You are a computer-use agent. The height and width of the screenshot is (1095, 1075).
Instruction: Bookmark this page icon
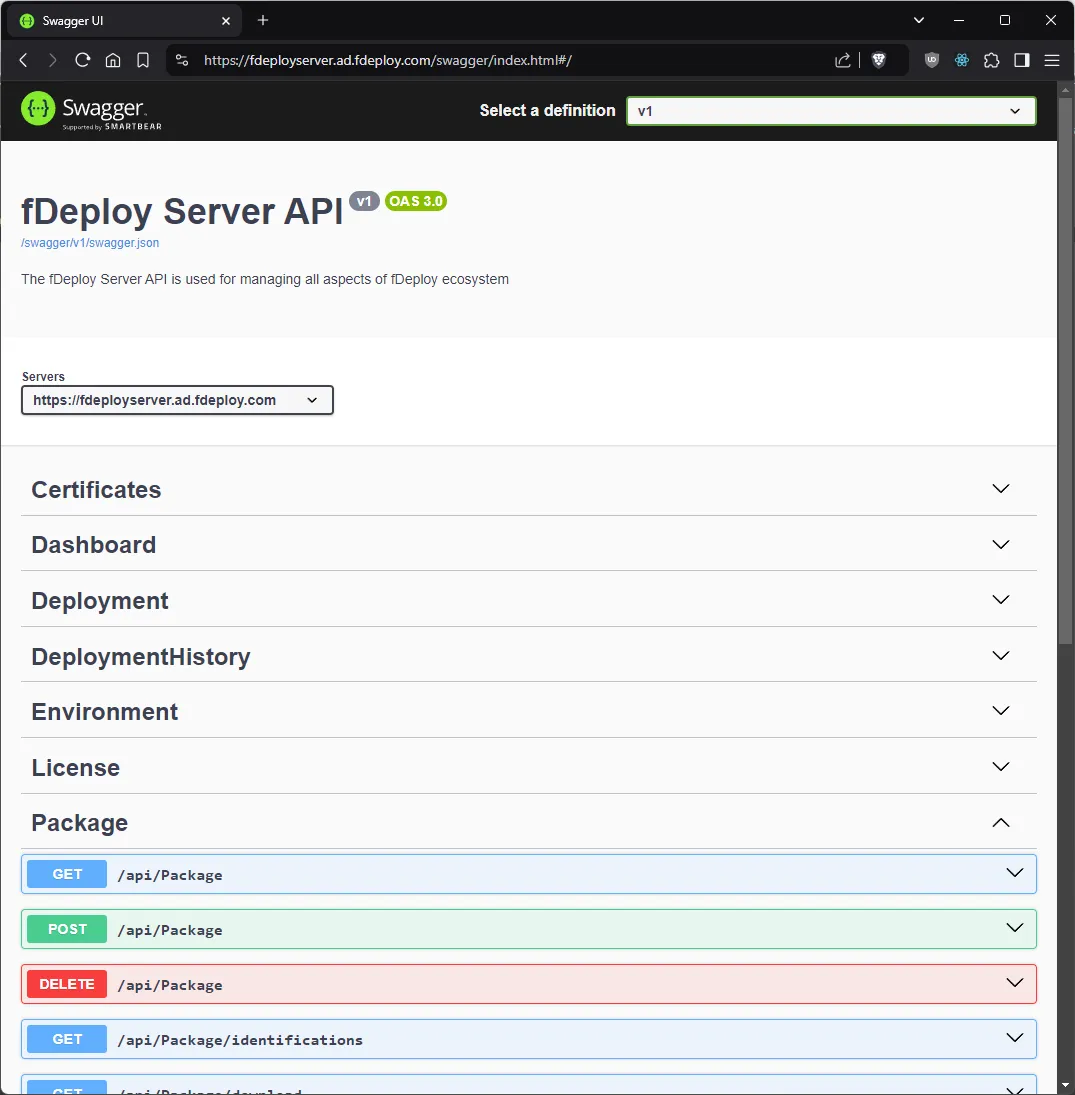point(143,60)
